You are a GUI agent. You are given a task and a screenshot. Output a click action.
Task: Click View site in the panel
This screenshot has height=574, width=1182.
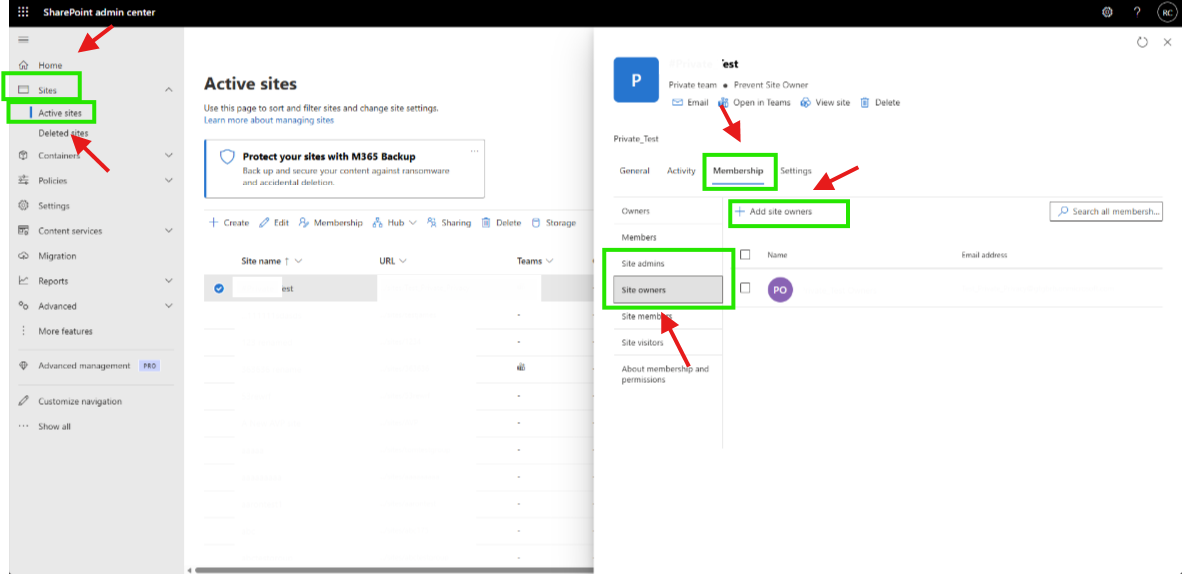click(825, 103)
